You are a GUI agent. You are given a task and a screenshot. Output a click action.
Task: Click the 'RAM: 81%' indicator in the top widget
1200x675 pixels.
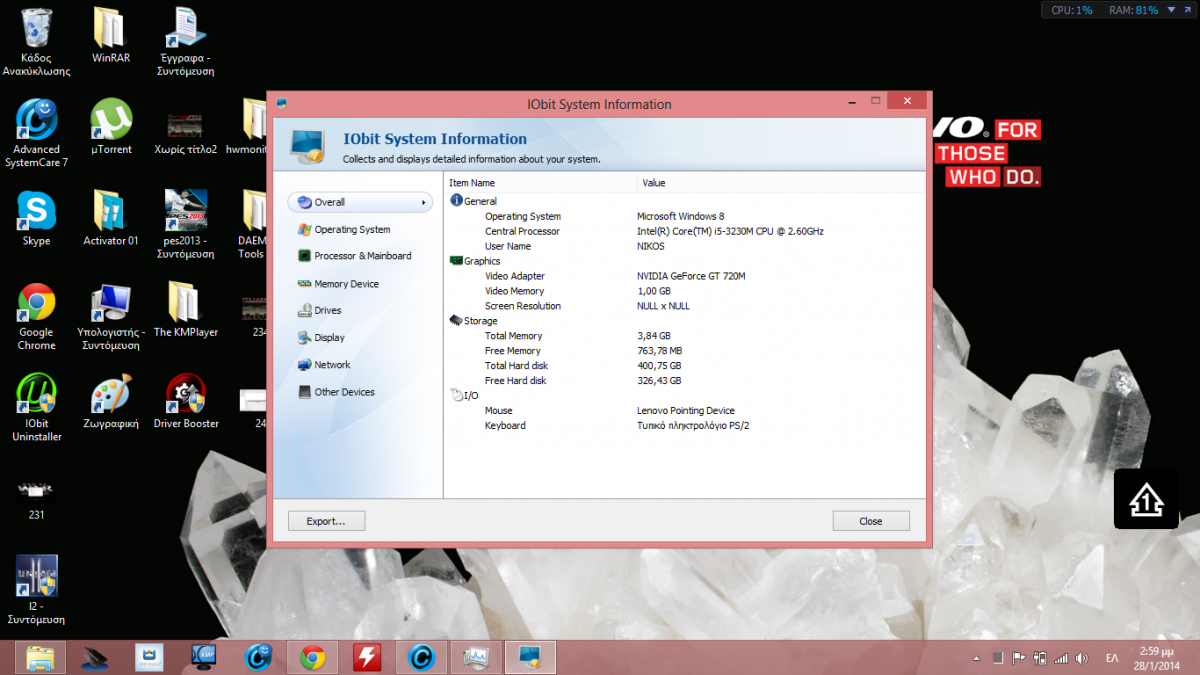pyautogui.click(x=1134, y=10)
